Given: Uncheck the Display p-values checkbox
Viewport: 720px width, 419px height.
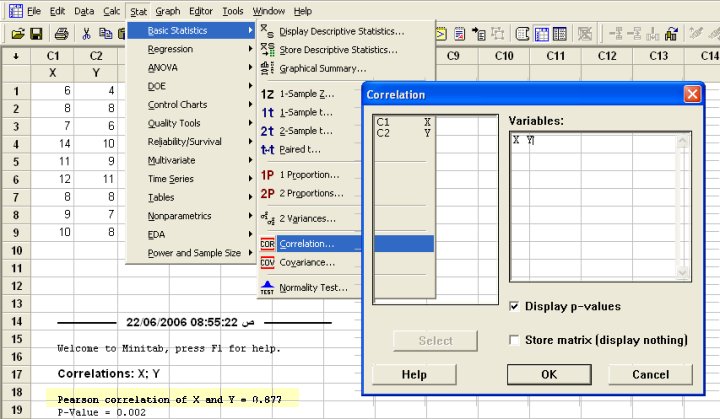Looking at the screenshot, I should (x=514, y=306).
